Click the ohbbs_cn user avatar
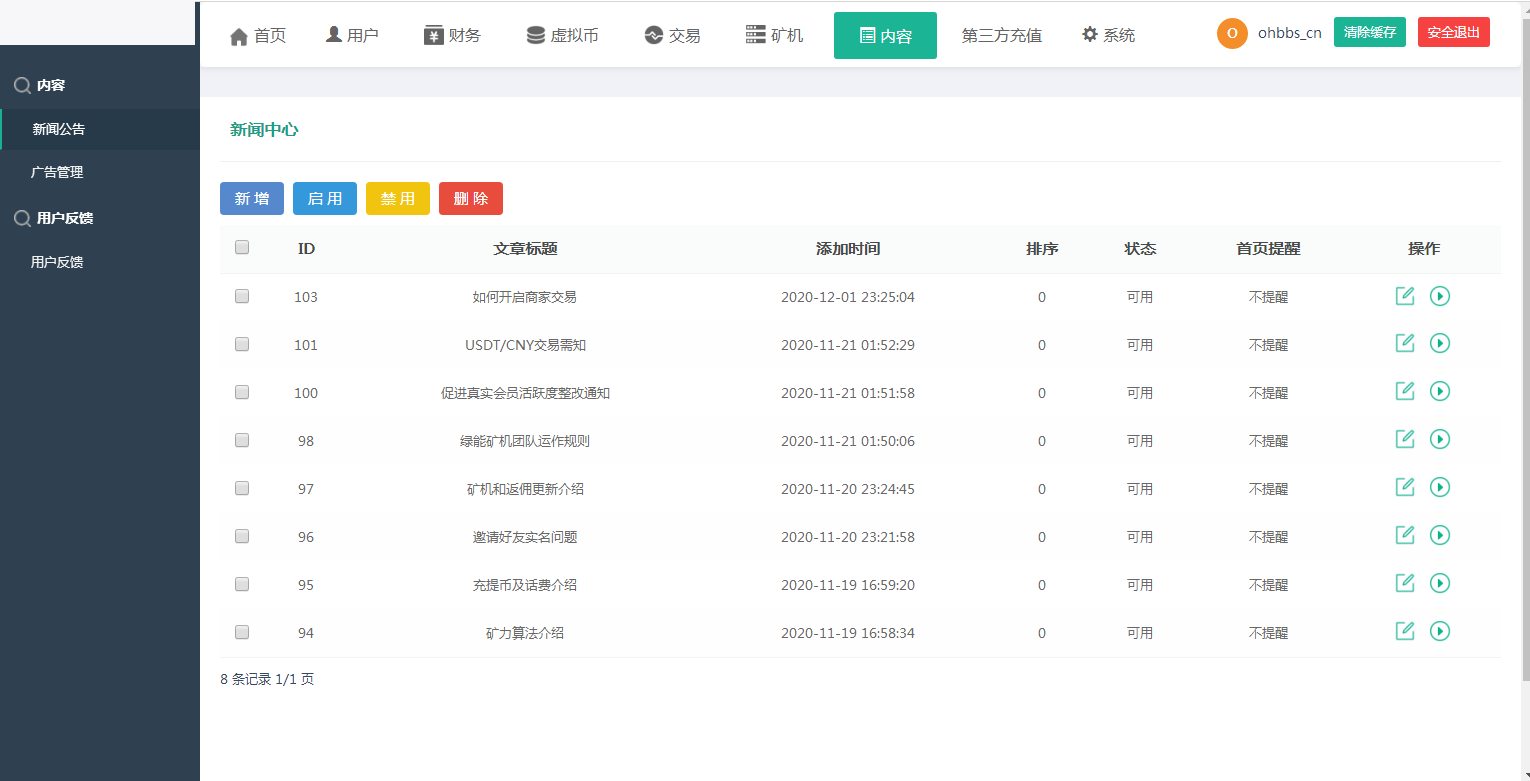The width and height of the screenshot is (1530, 781). pos(1232,33)
